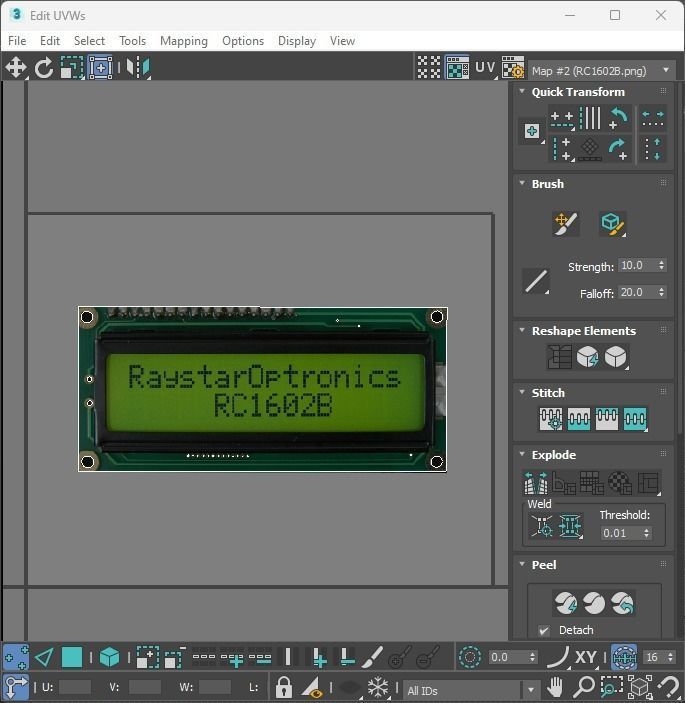
Task: Click the Linear Align vertical bars icon
Action: point(590,118)
